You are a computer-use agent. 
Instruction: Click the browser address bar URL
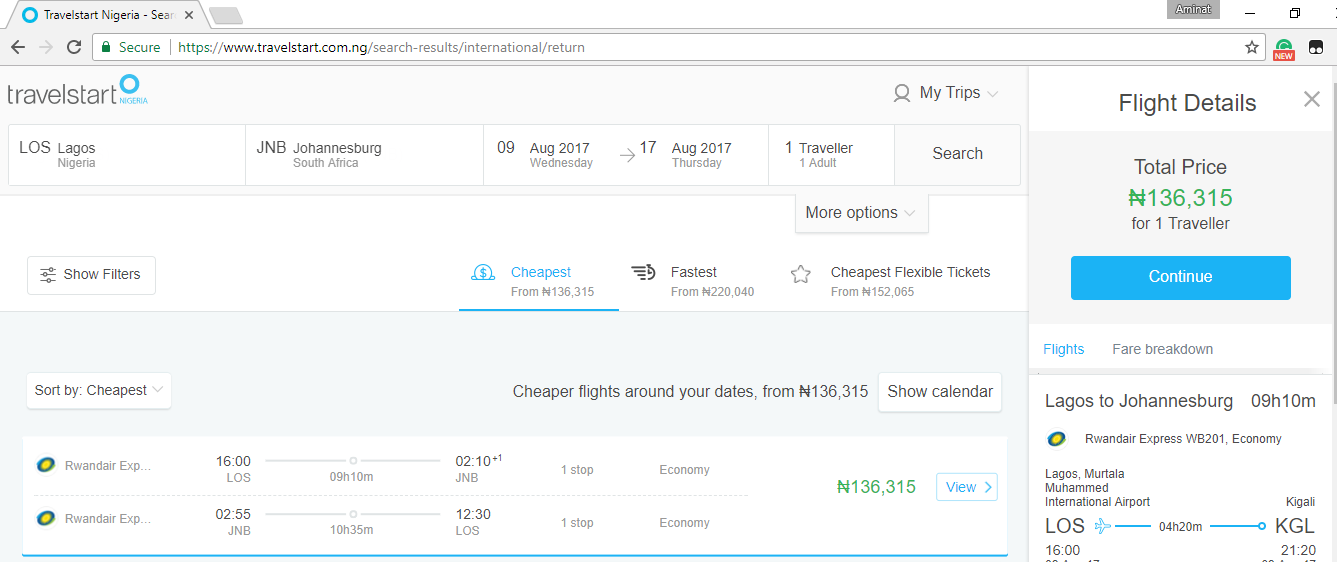click(381, 47)
